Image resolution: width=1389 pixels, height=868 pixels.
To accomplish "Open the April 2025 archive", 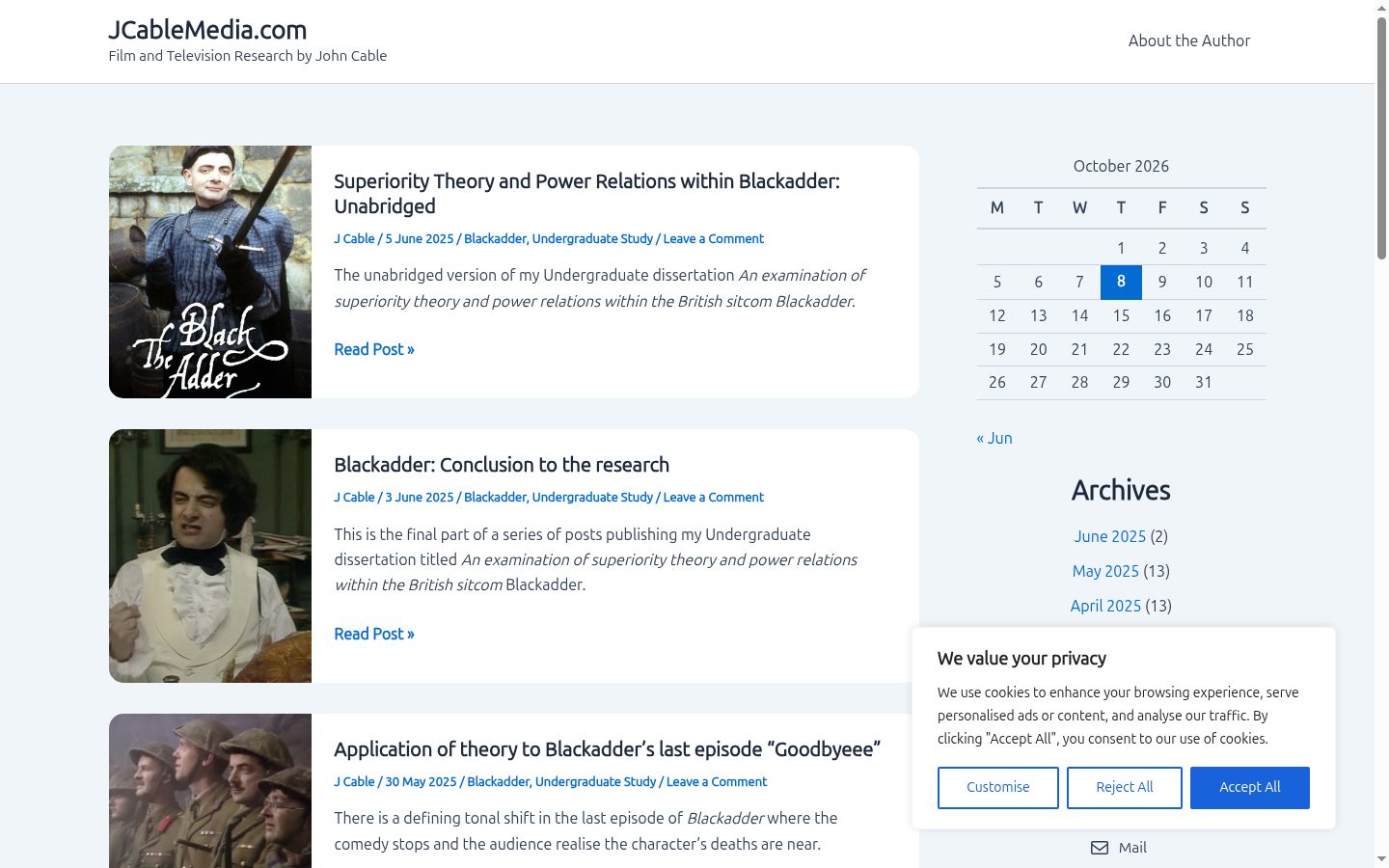I will [1105, 606].
